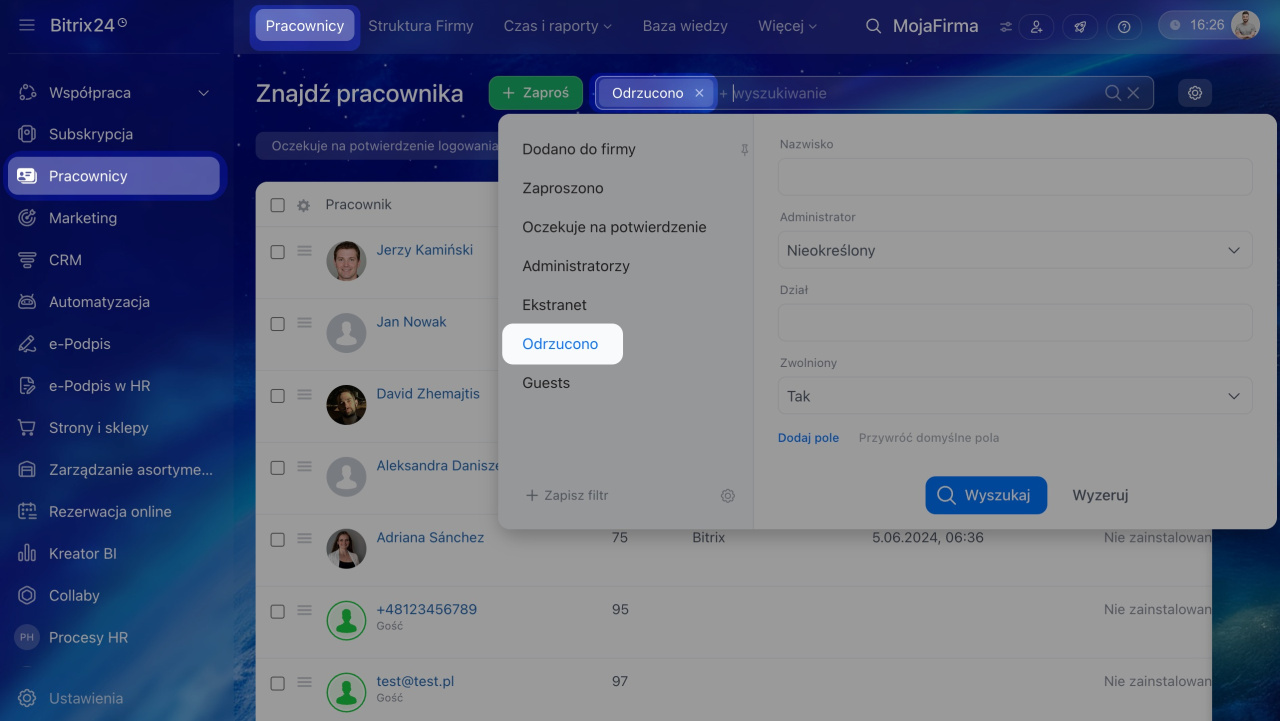The height and width of the screenshot is (721, 1280).
Task: Open the Baza wiedzy tab
Action: pos(685,26)
